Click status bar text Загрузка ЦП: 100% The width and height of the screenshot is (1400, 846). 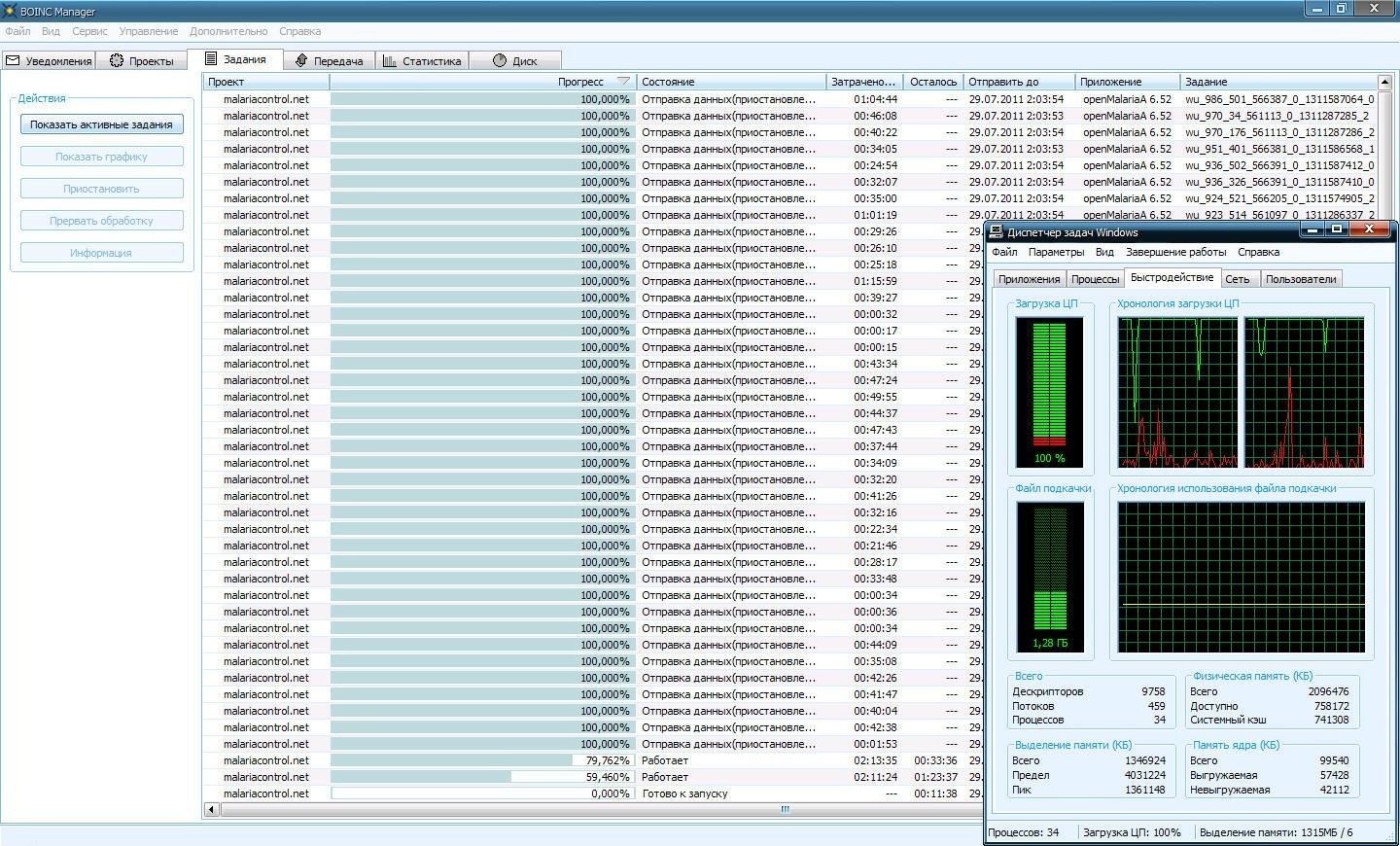(1132, 832)
